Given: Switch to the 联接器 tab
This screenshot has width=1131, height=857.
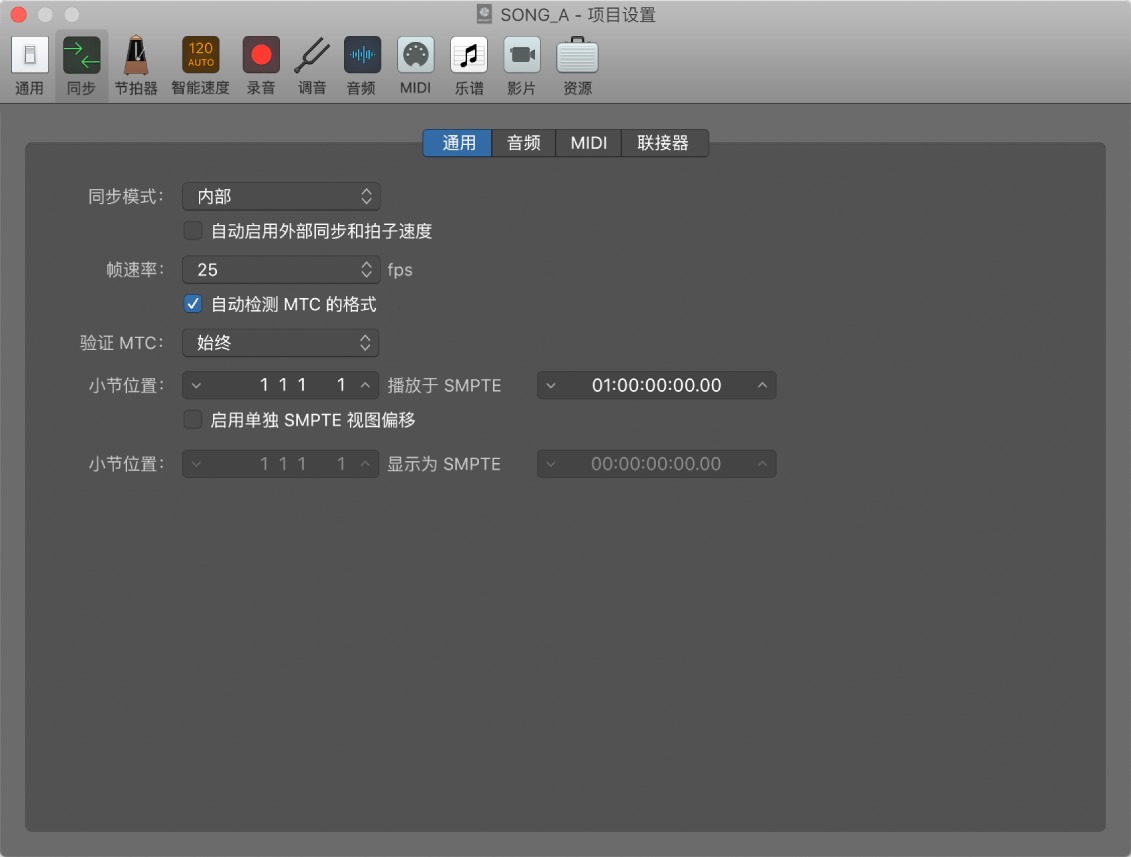Looking at the screenshot, I should point(663,143).
